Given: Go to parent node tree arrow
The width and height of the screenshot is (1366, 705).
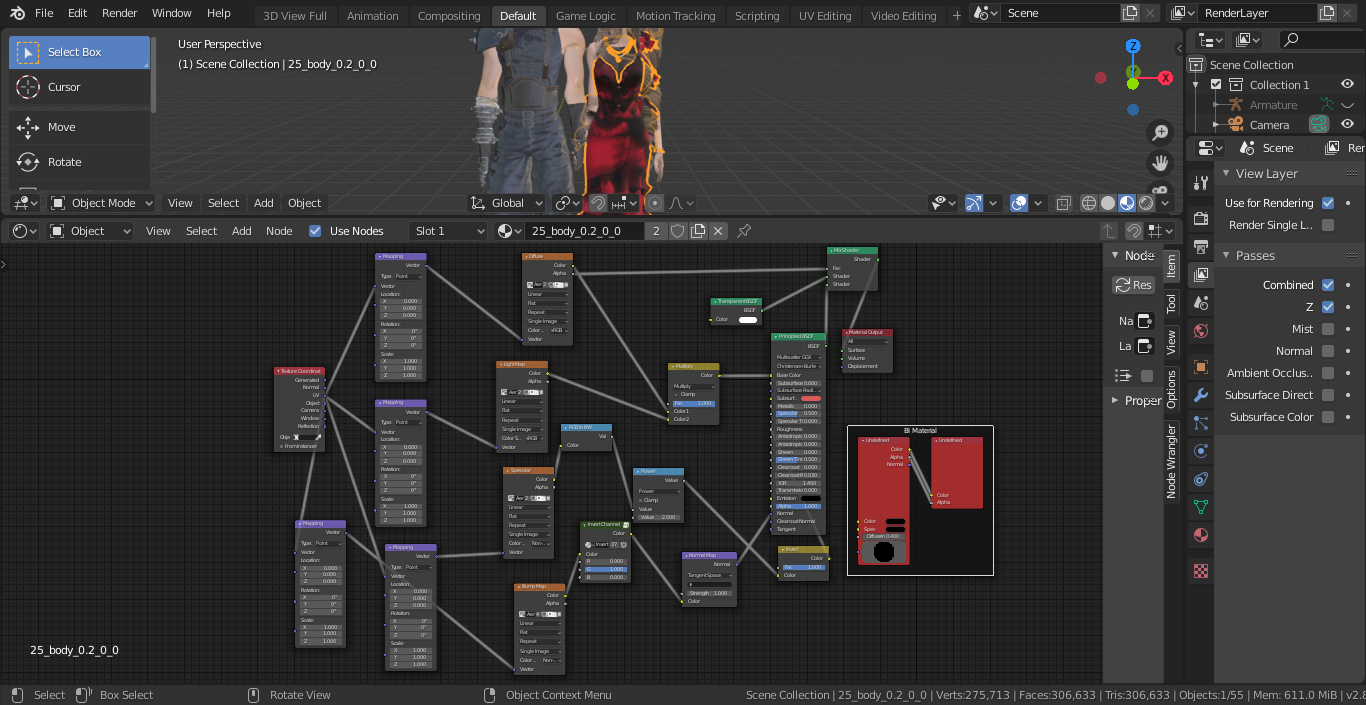Looking at the screenshot, I should point(1109,231).
